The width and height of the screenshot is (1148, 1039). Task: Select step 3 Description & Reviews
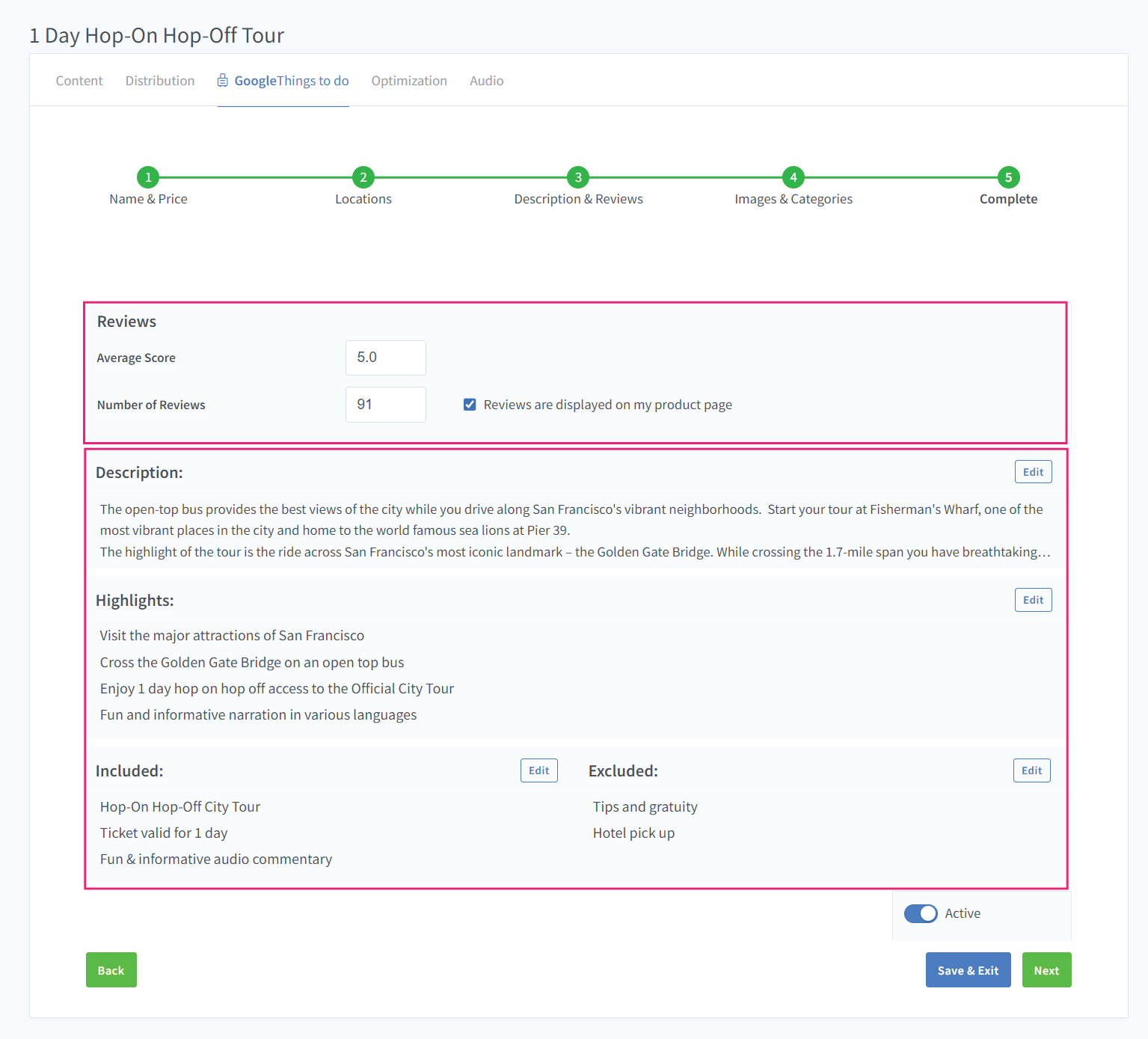578,177
